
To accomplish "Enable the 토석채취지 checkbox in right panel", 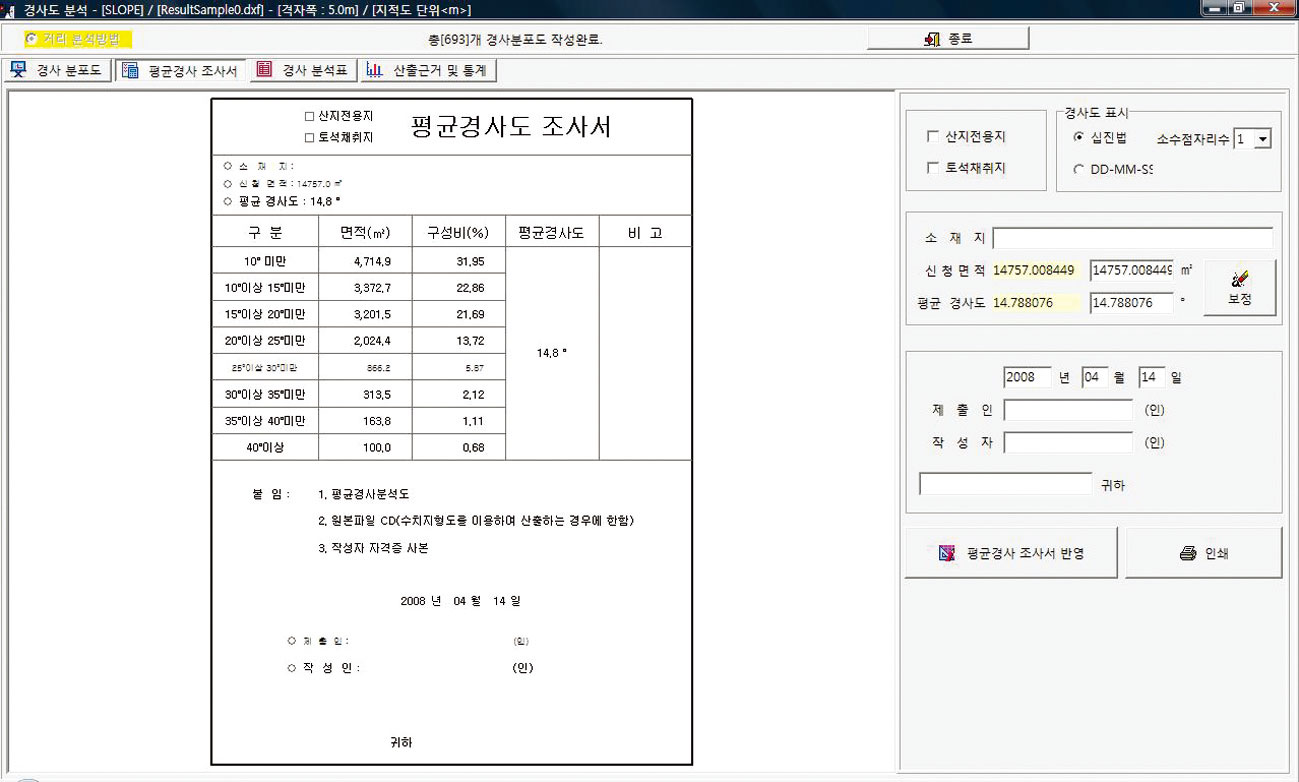I will tap(933, 168).
